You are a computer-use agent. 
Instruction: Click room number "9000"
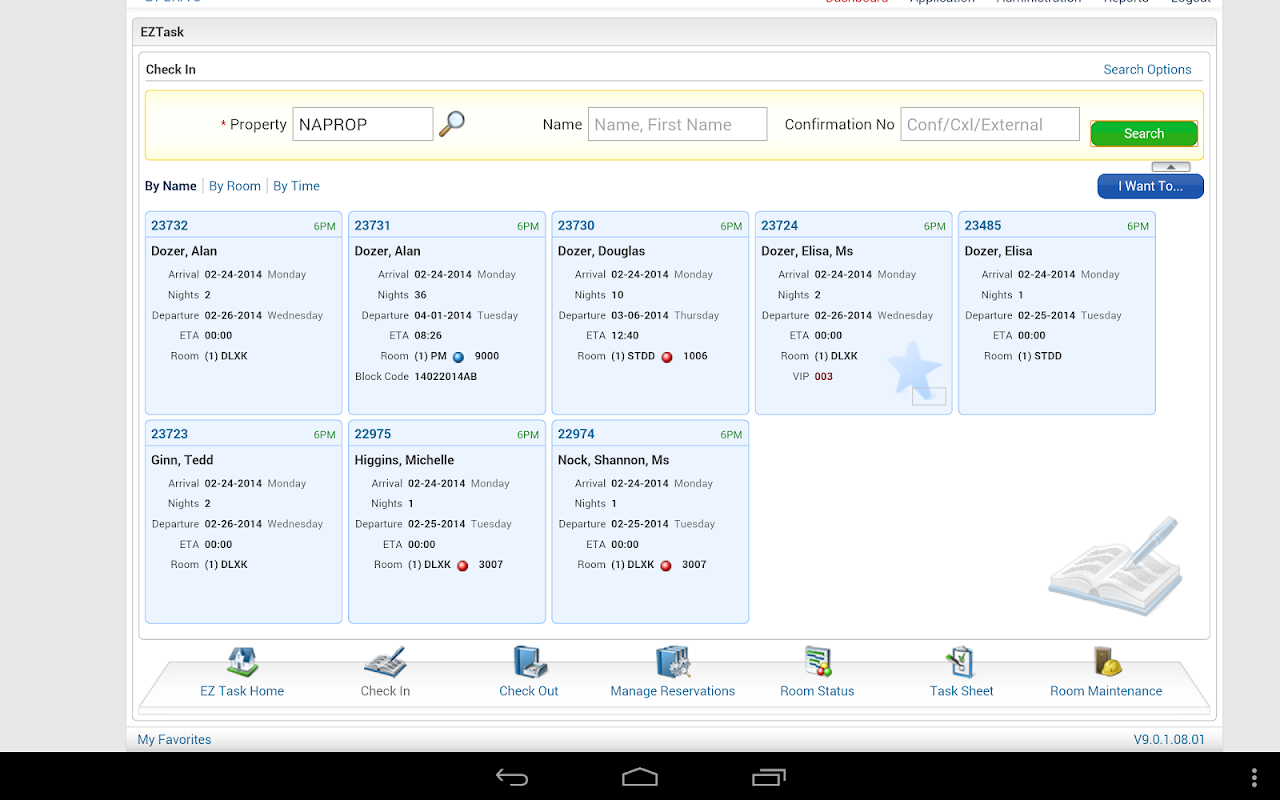click(487, 356)
